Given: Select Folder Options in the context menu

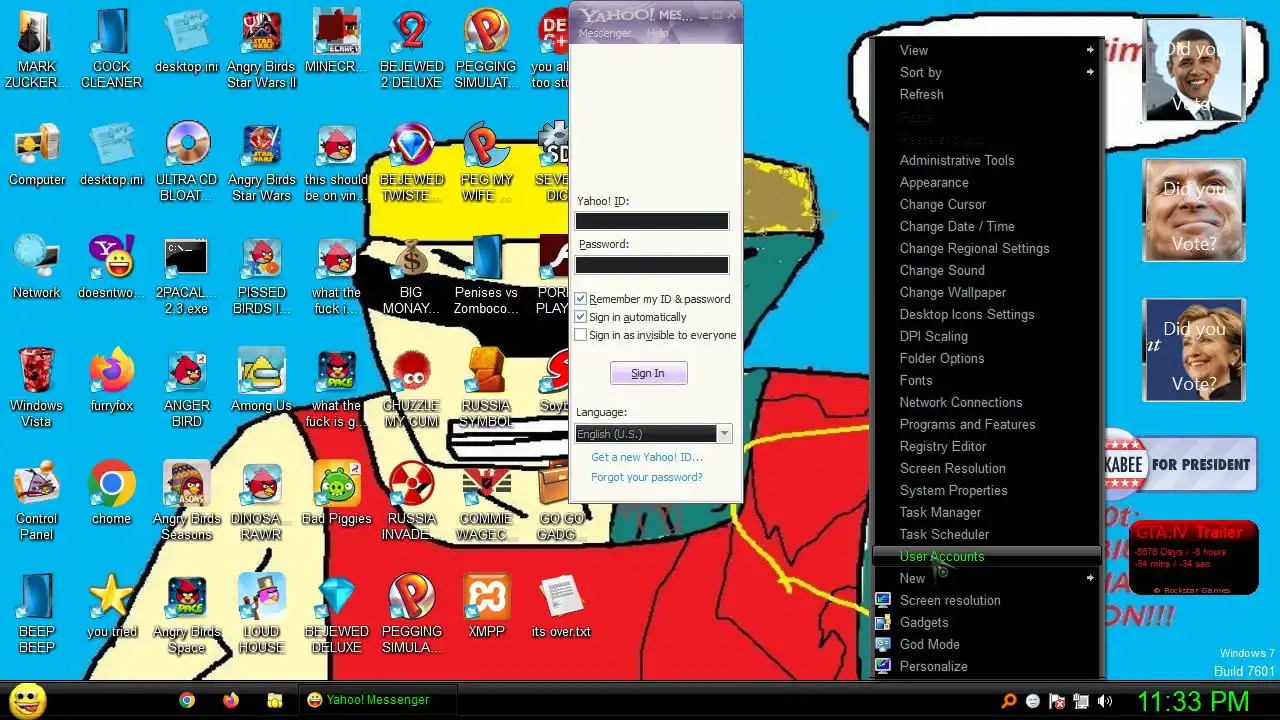Looking at the screenshot, I should (986, 358).
